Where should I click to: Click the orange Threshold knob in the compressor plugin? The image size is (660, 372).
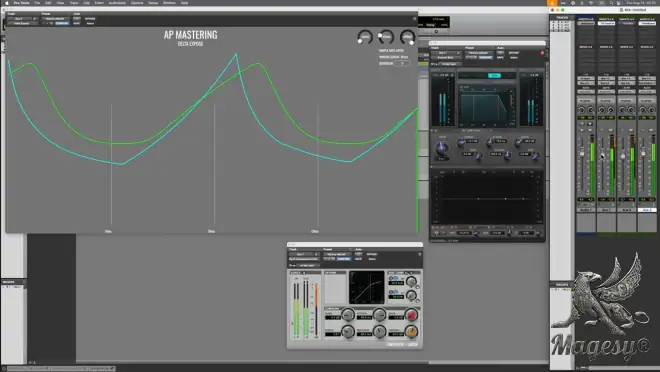point(411,332)
